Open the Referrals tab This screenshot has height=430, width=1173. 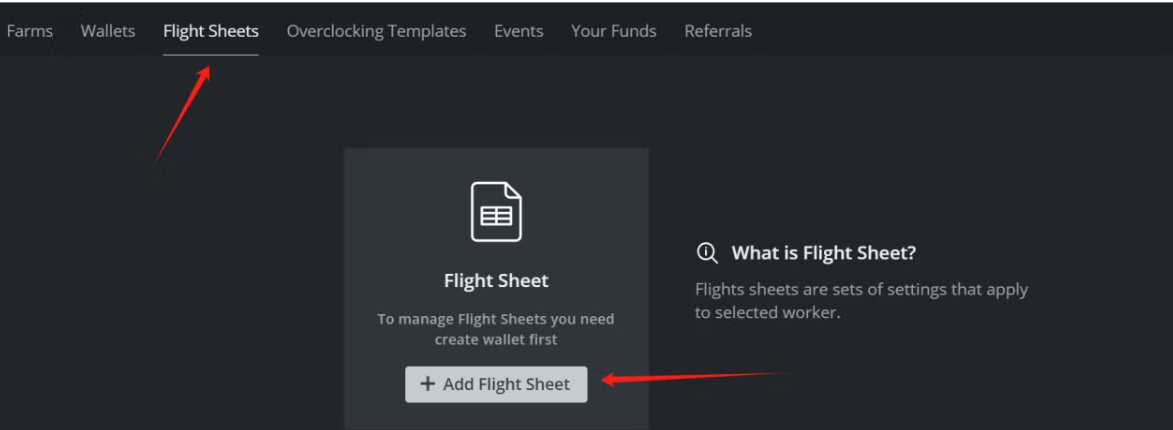point(718,31)
